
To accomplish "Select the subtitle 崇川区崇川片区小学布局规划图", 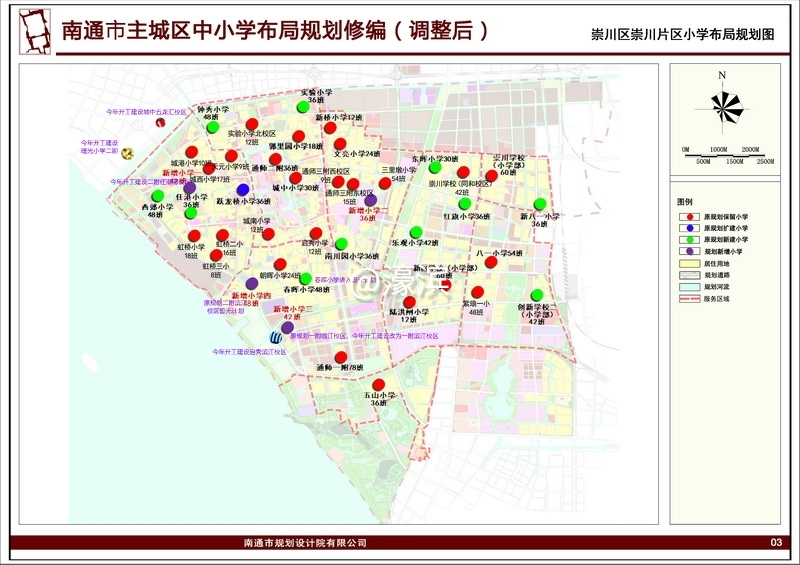I will (683, 34).
